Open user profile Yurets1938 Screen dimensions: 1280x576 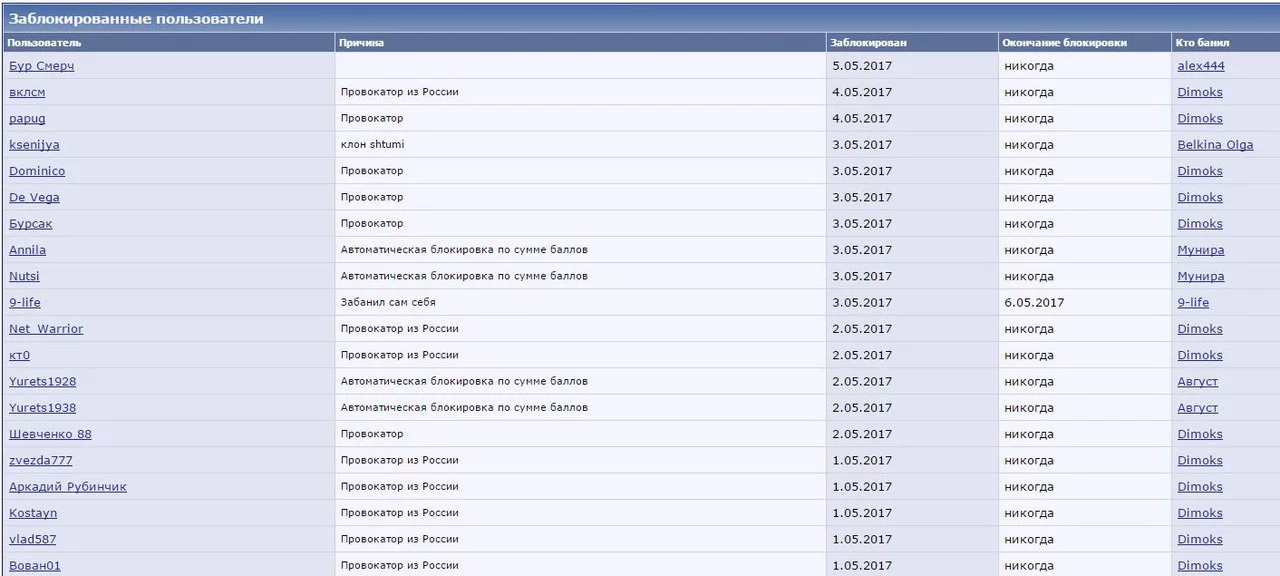coord(42,408)
